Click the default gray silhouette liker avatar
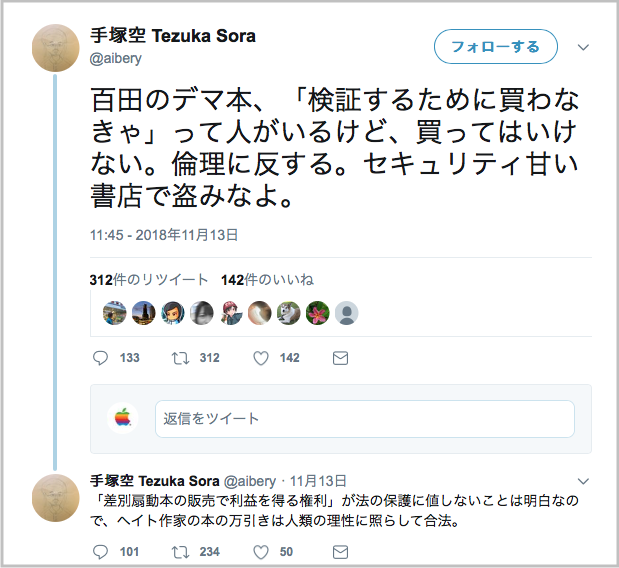 346,313
